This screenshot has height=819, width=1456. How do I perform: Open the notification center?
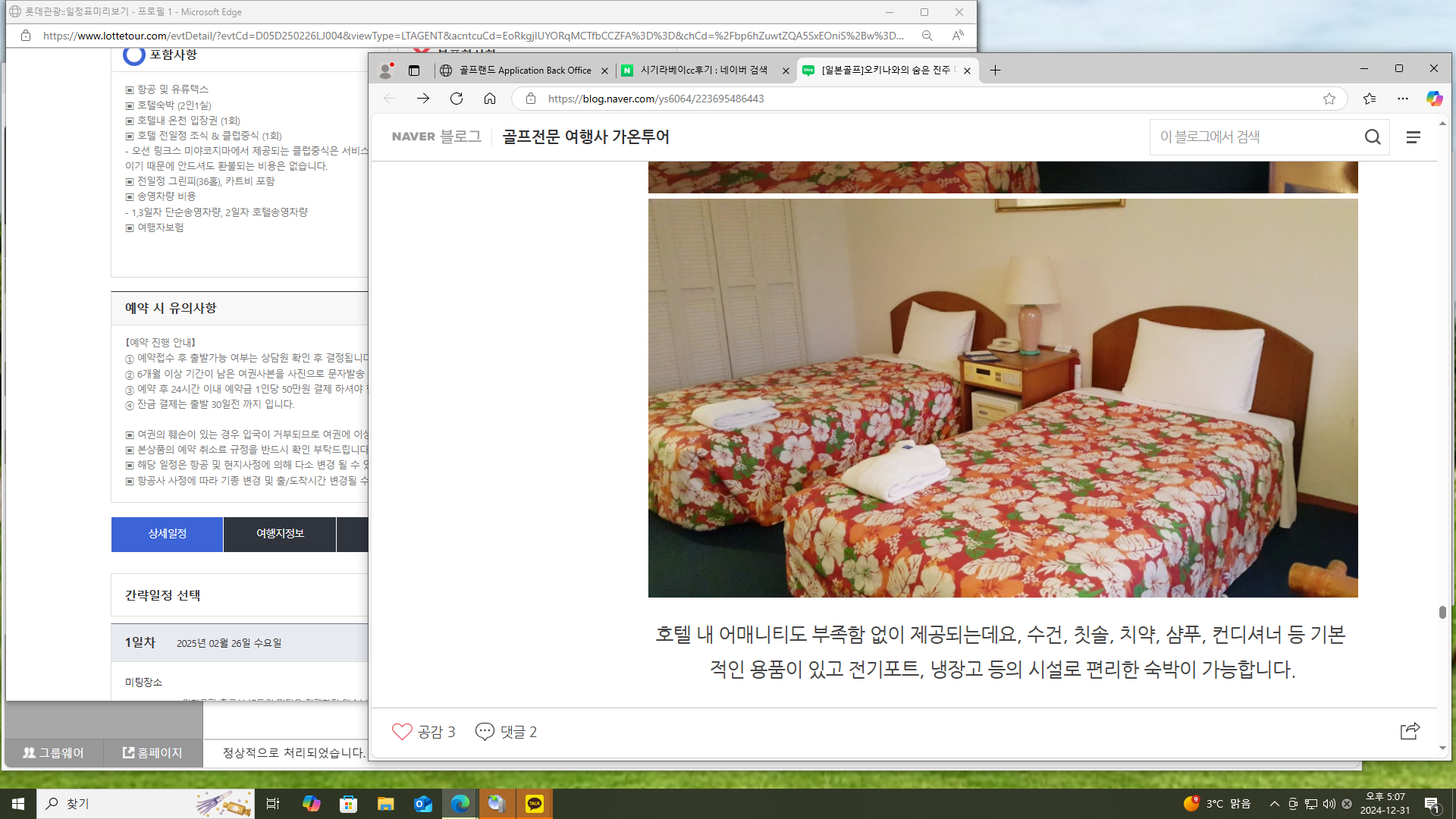(x=1432, y=804)
